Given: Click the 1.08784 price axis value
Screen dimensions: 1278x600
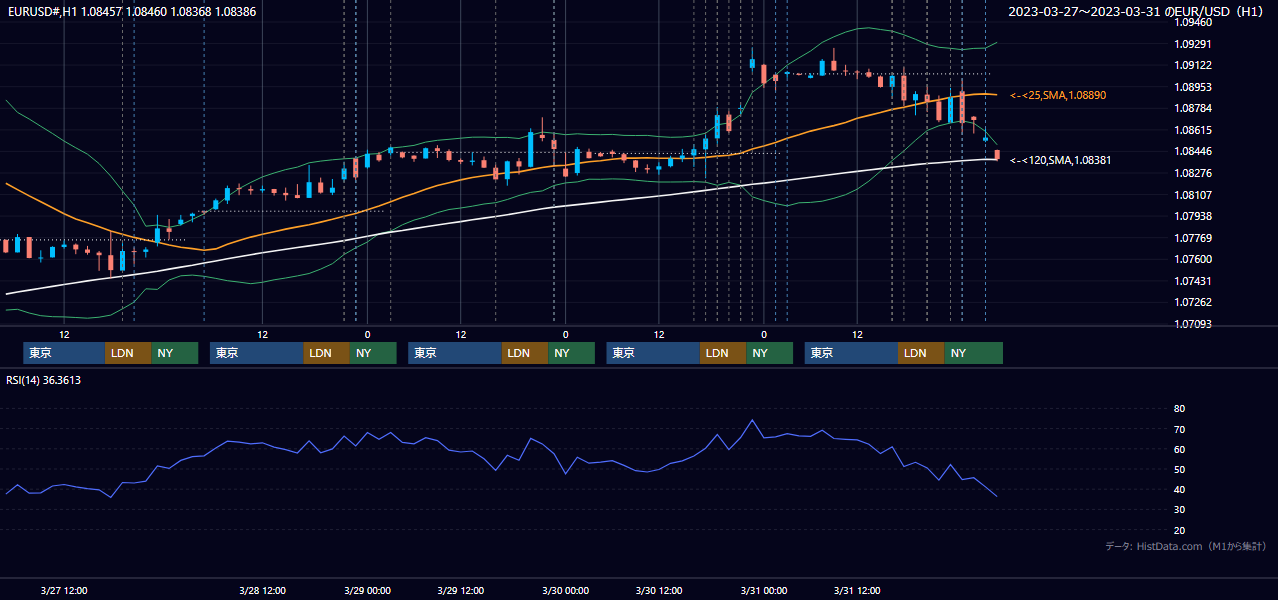Looking at the screenshot, I should [1193, 108].
